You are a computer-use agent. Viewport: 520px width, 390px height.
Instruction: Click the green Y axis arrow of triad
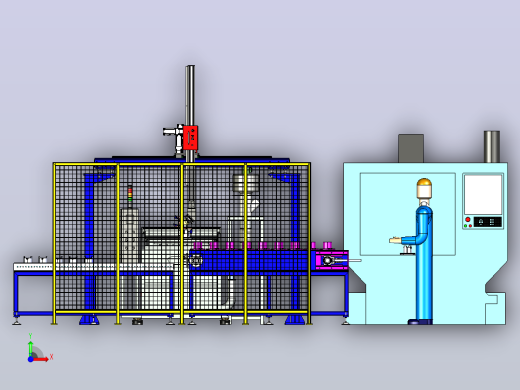pyautogui.click(x=30, y=348)
